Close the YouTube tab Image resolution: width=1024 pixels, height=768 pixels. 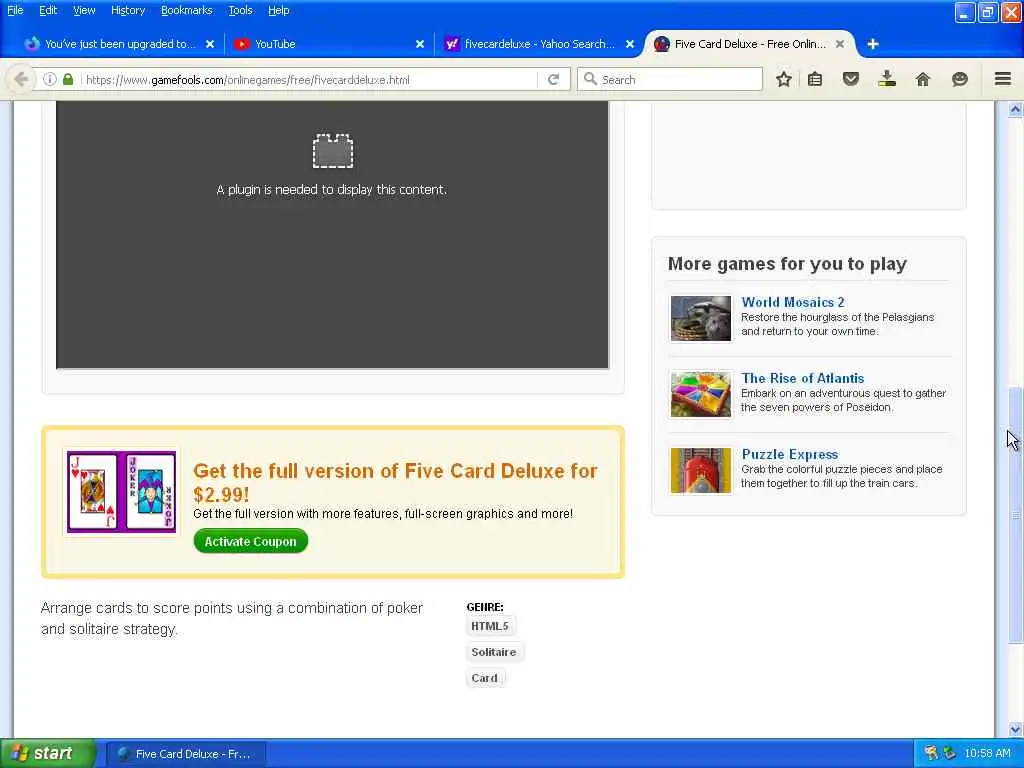[420, 44]
